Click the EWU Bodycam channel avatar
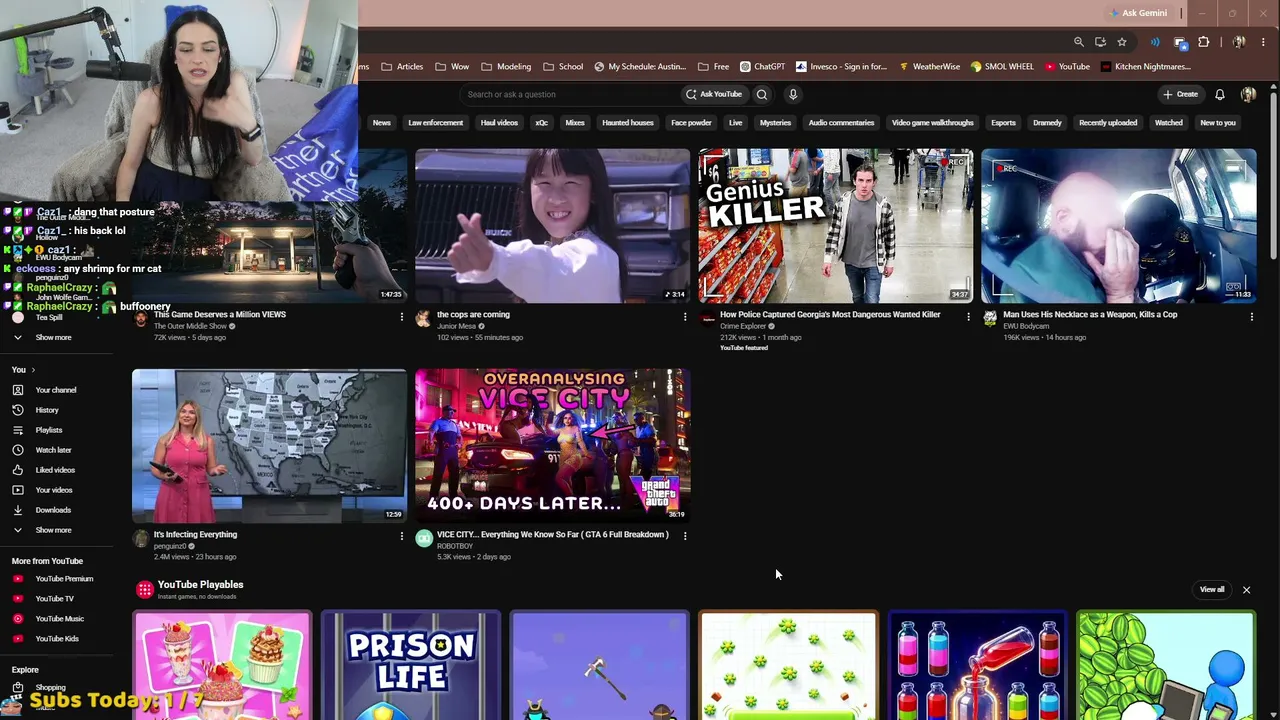 990,319
